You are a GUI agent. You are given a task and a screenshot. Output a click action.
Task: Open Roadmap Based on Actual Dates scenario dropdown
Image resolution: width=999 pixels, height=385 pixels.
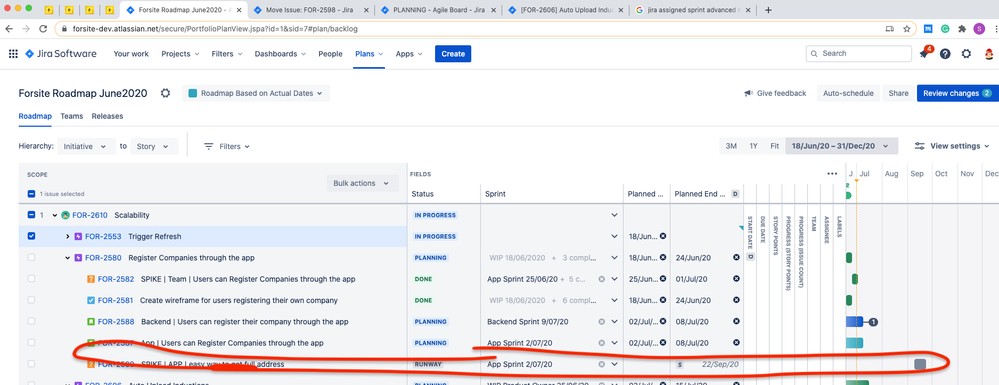[x=256, y=93]
